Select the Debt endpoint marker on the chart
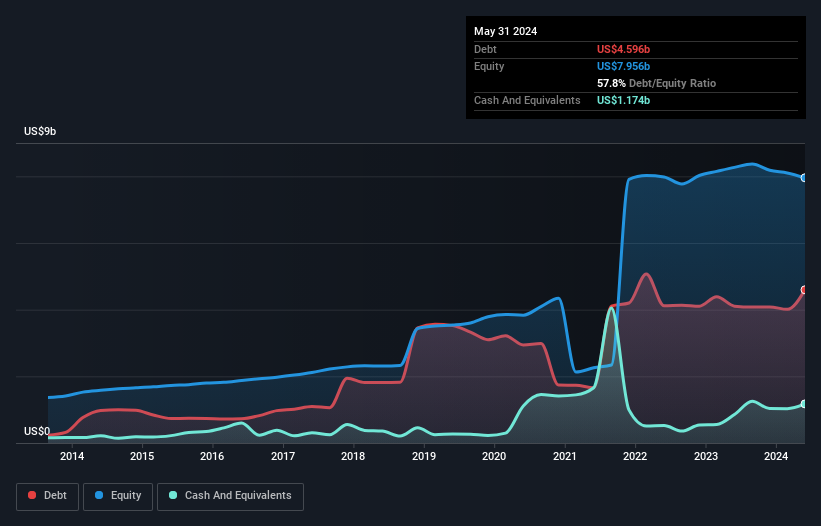The image size is (821, 526). pos(804,290)
